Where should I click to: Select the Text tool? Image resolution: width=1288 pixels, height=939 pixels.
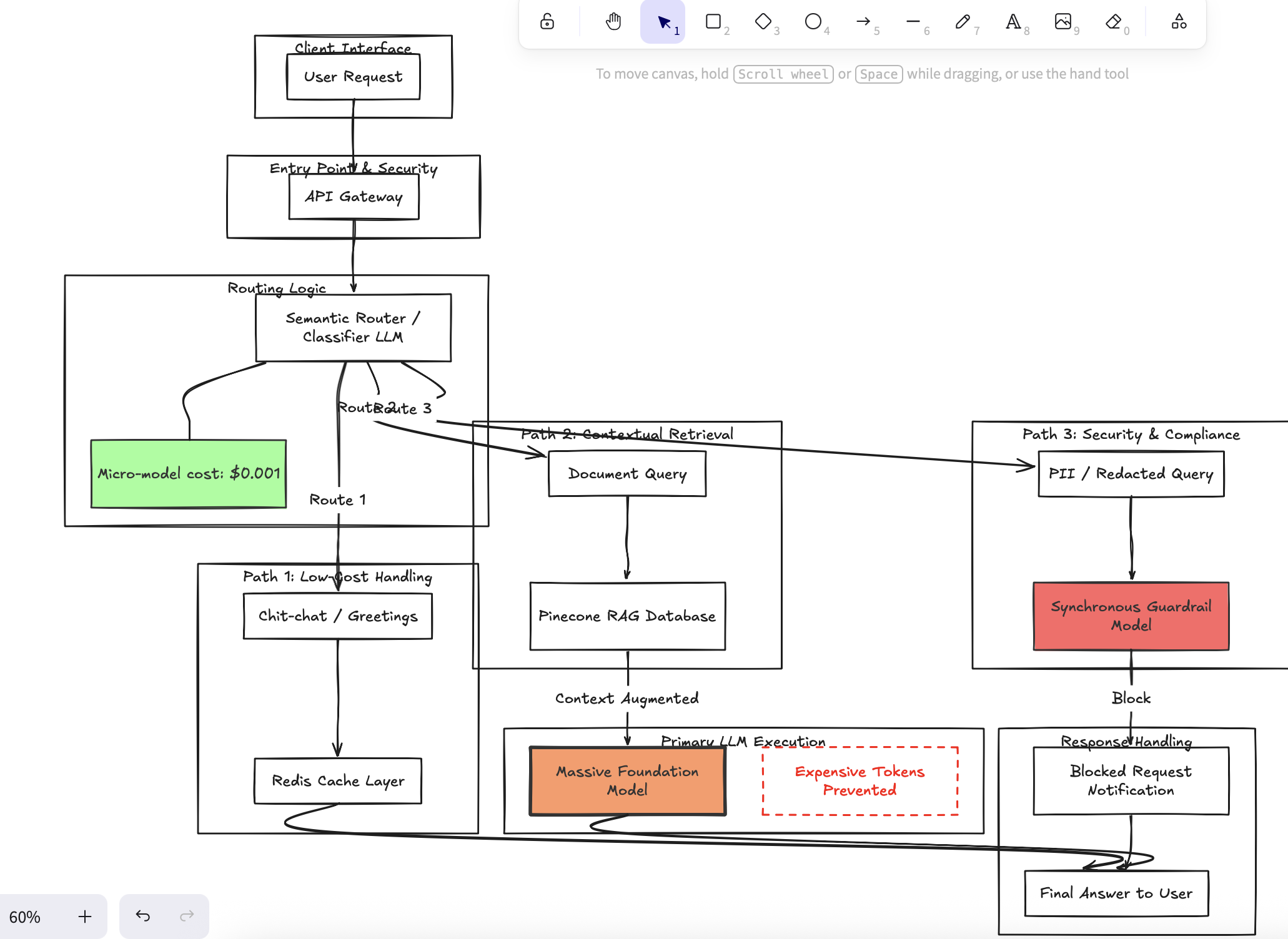click(1013, 22)
